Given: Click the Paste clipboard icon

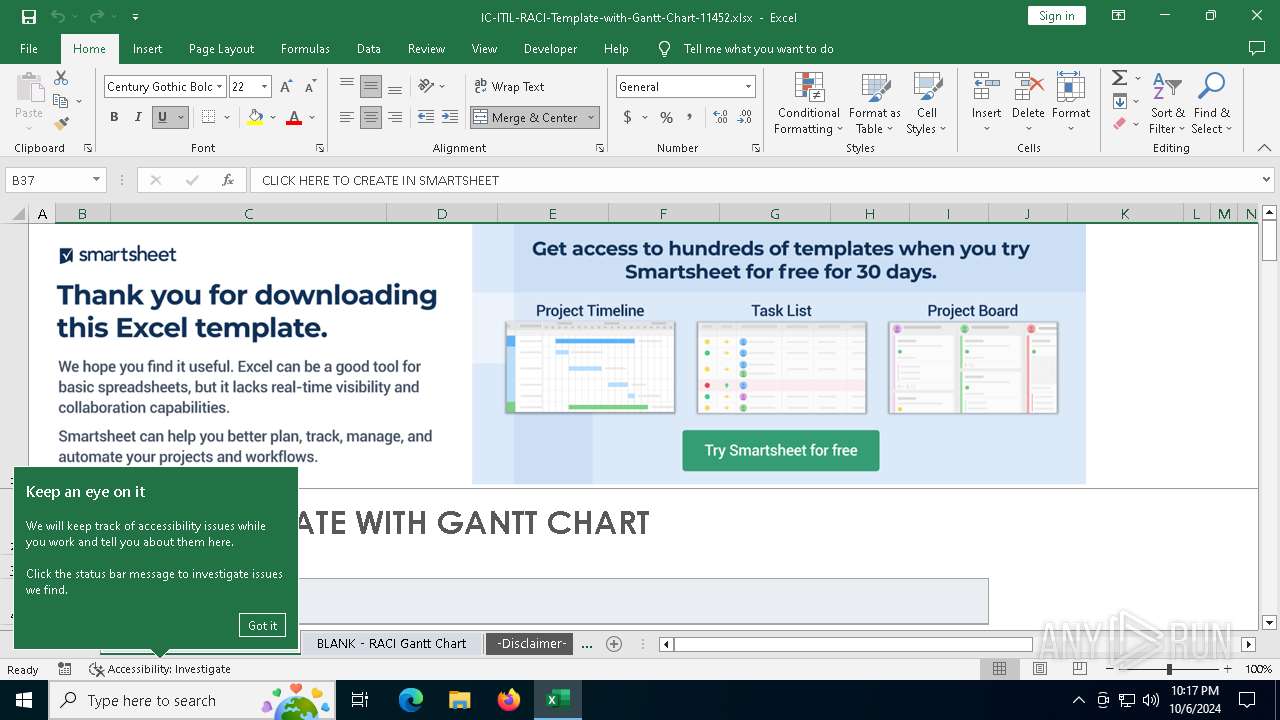Looking at the screenshot, I should click(29, 87).
